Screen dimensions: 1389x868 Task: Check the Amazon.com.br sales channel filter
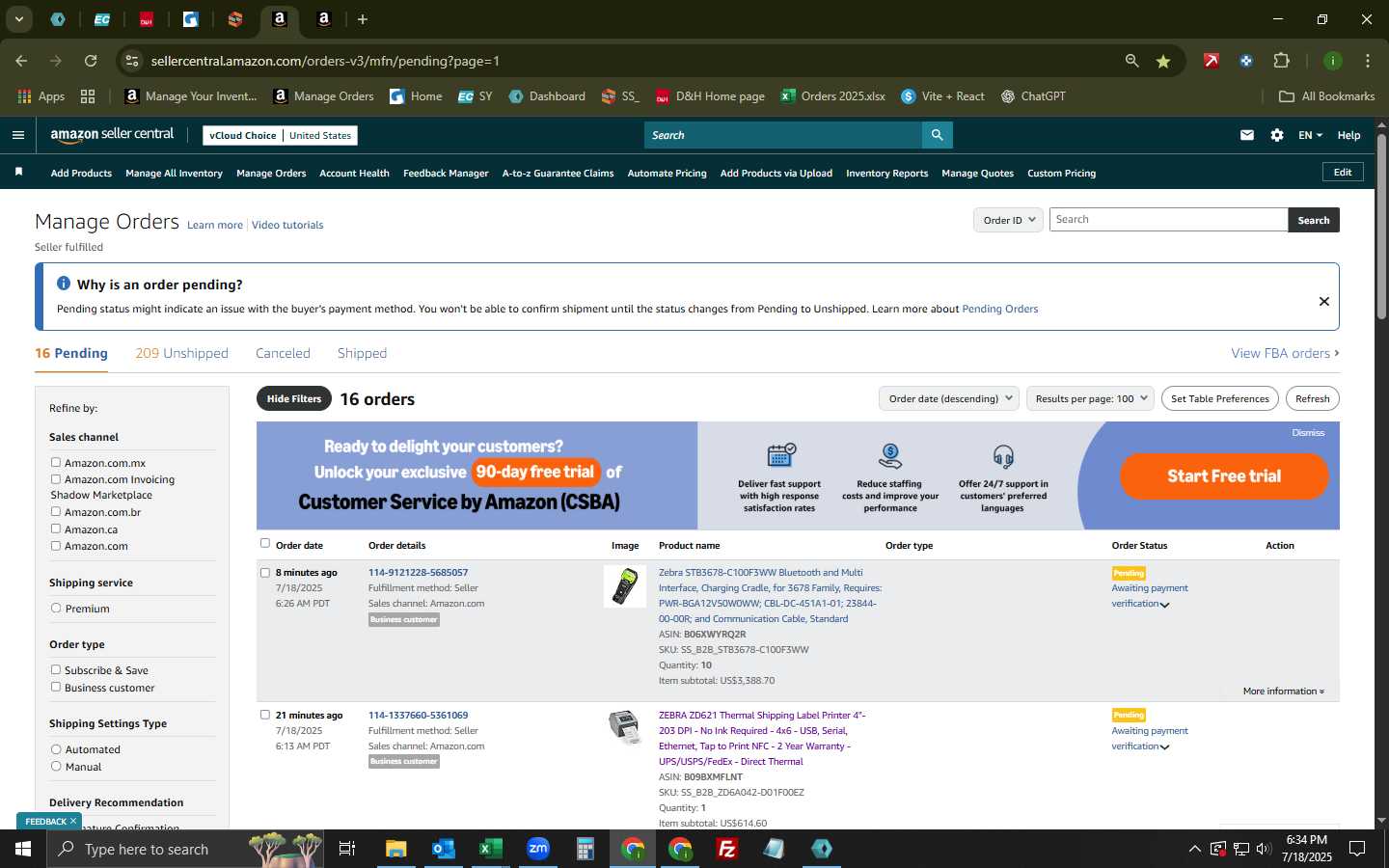56,511
